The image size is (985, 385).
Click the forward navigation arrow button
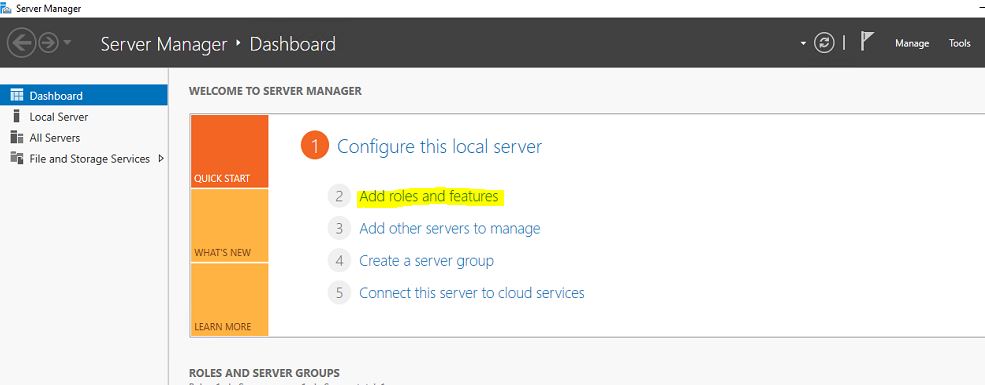point(48,43)
